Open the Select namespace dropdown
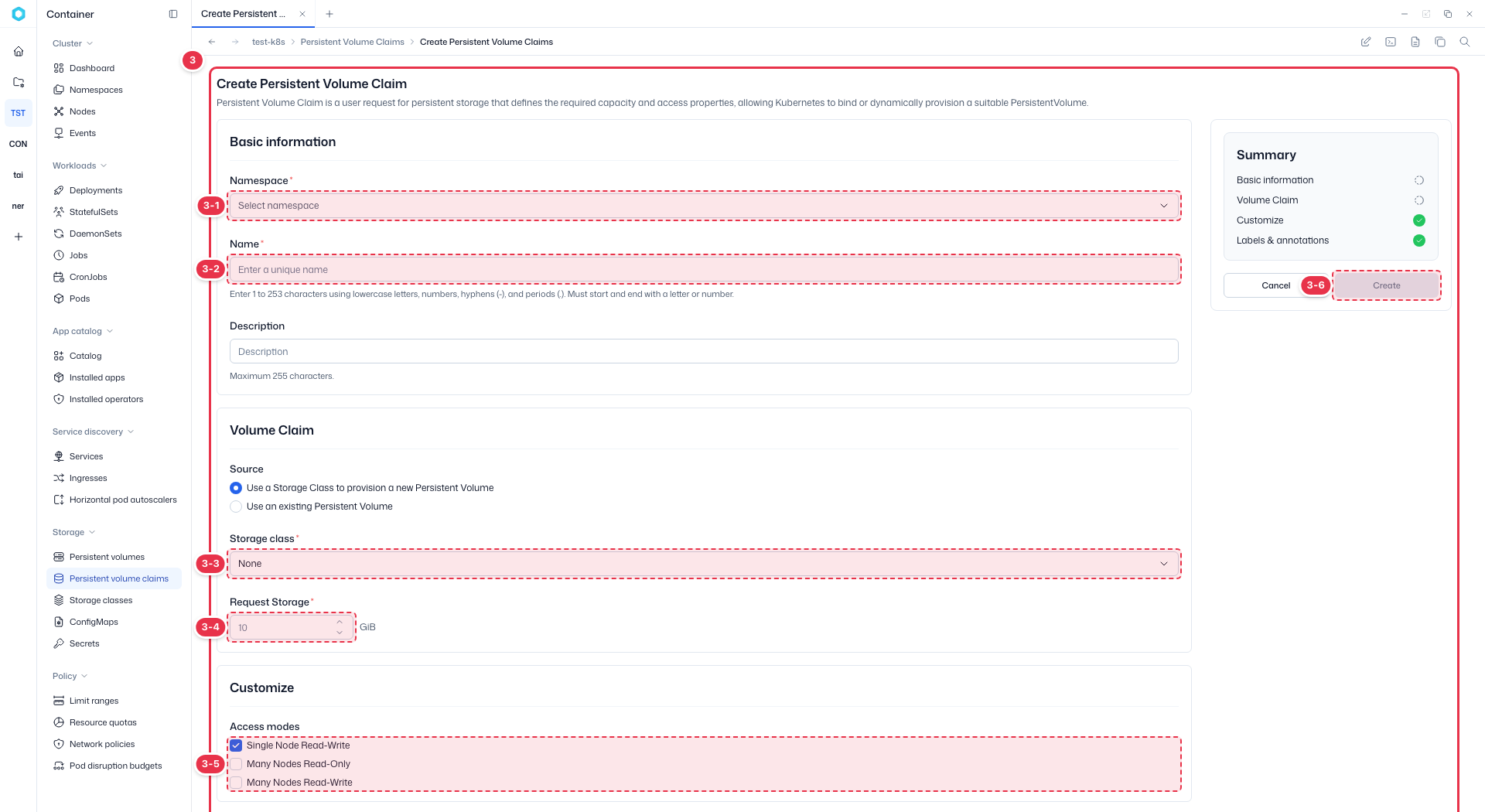The height and width of the screenshot is (812, 1485). (x=704, y=206)
